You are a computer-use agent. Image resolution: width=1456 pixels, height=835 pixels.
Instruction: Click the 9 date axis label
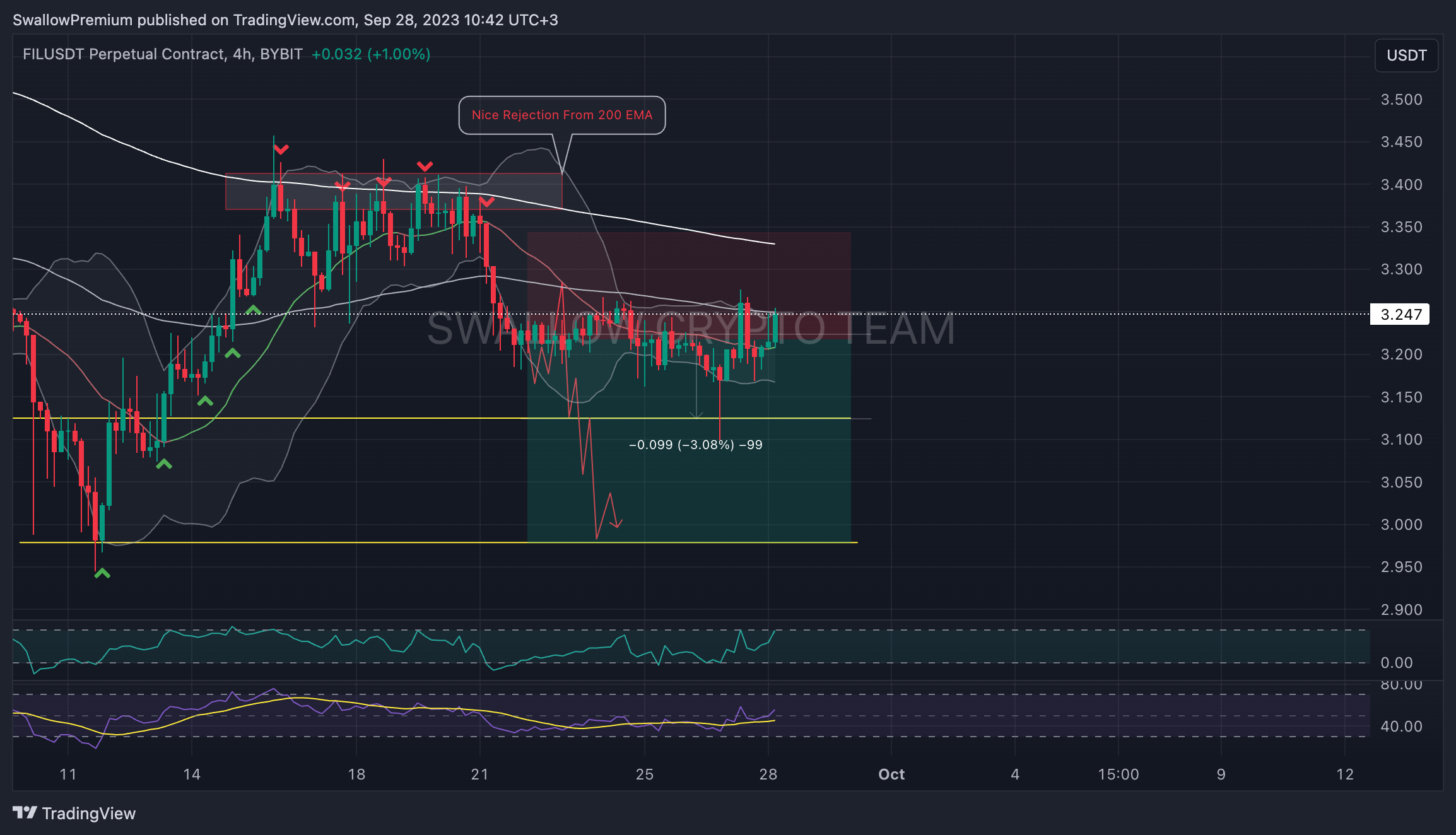(x=1221, y=774)
